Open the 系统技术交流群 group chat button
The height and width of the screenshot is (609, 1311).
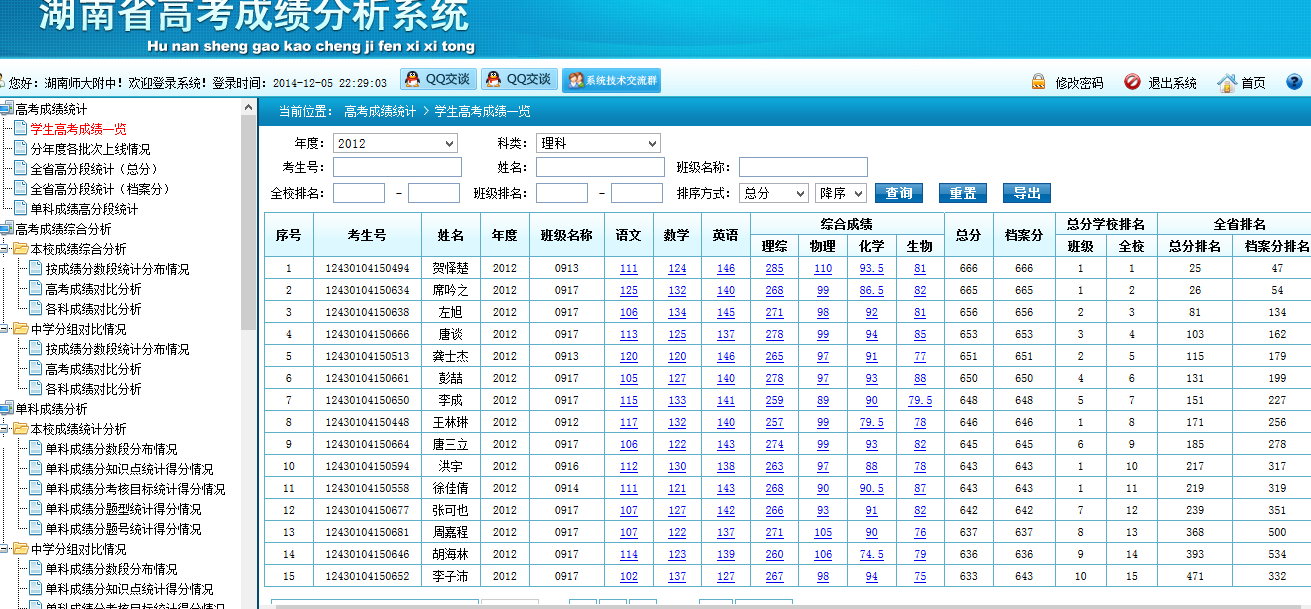tap(611, 81)
